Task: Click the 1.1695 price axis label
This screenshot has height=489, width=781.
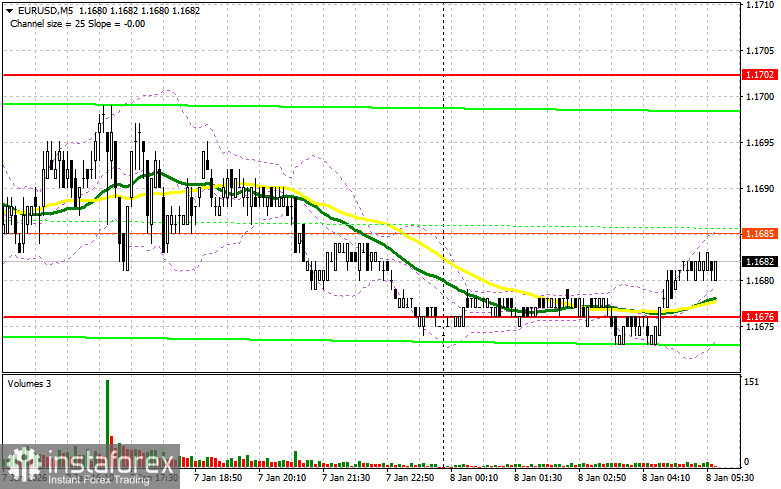Action: point(760,142)
